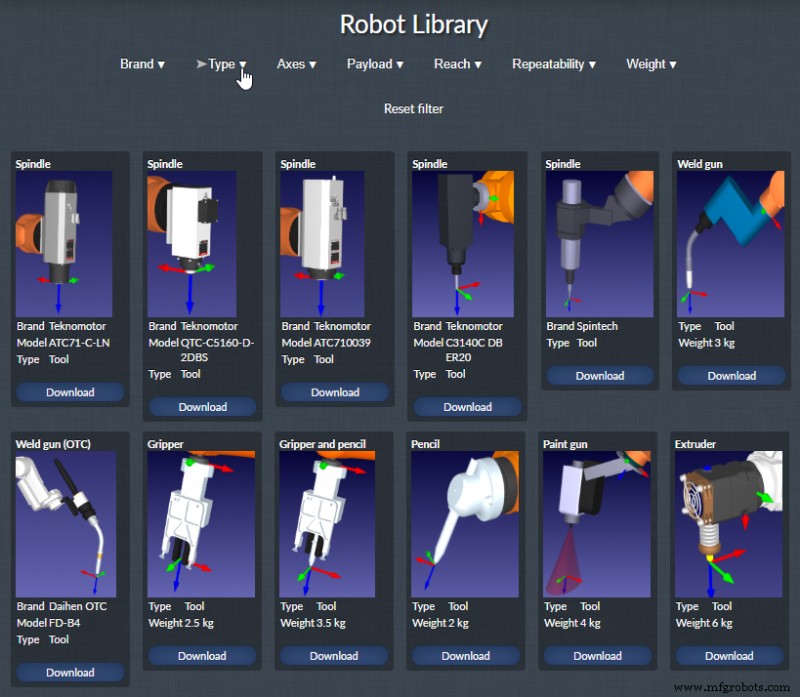This screenshot has width=800, height=697.
Task: Download the Spintech spindle
Action: (599, 375)
